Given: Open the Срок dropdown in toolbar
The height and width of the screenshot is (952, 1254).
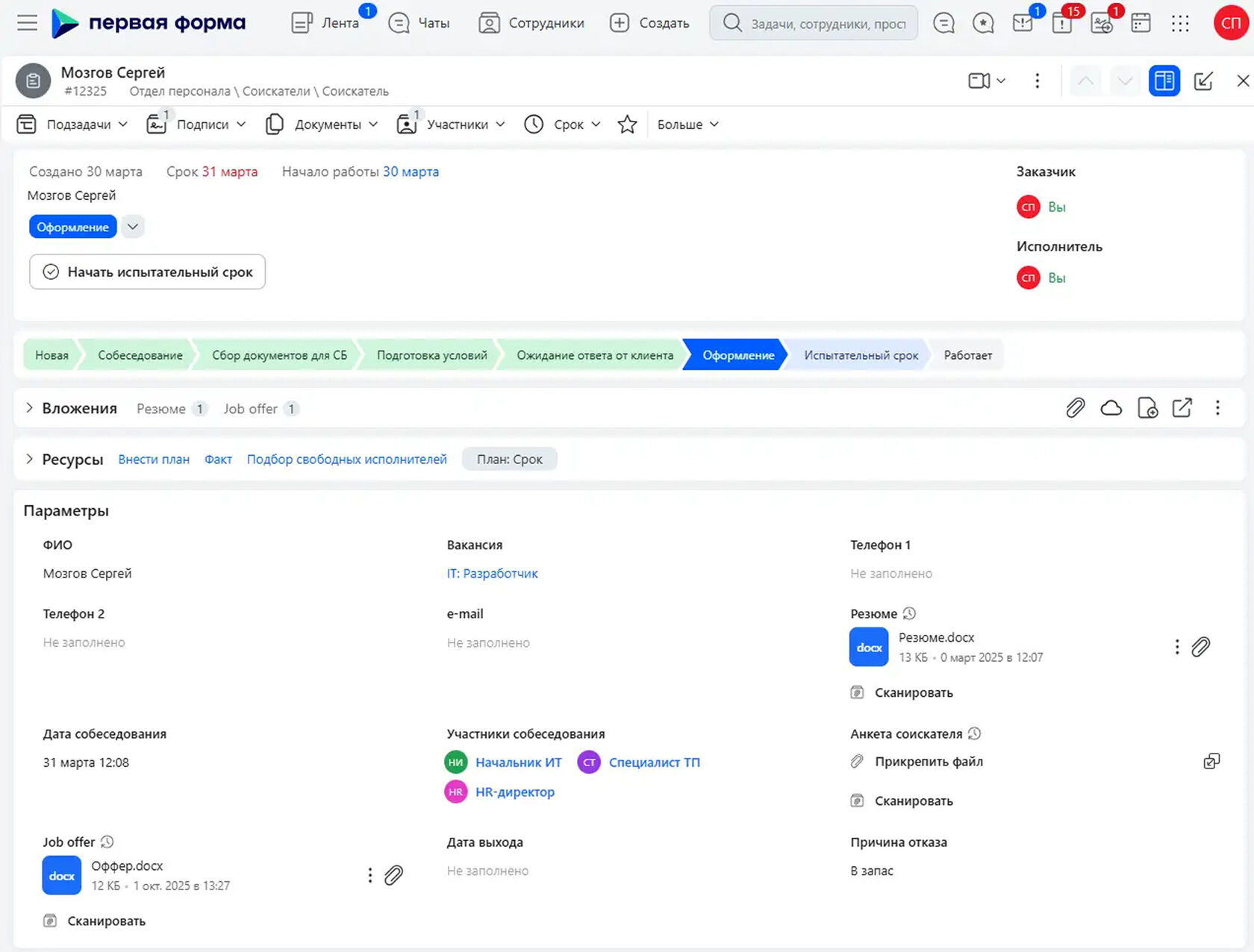Looking at the screenshot, I should (x=562, y=125).
